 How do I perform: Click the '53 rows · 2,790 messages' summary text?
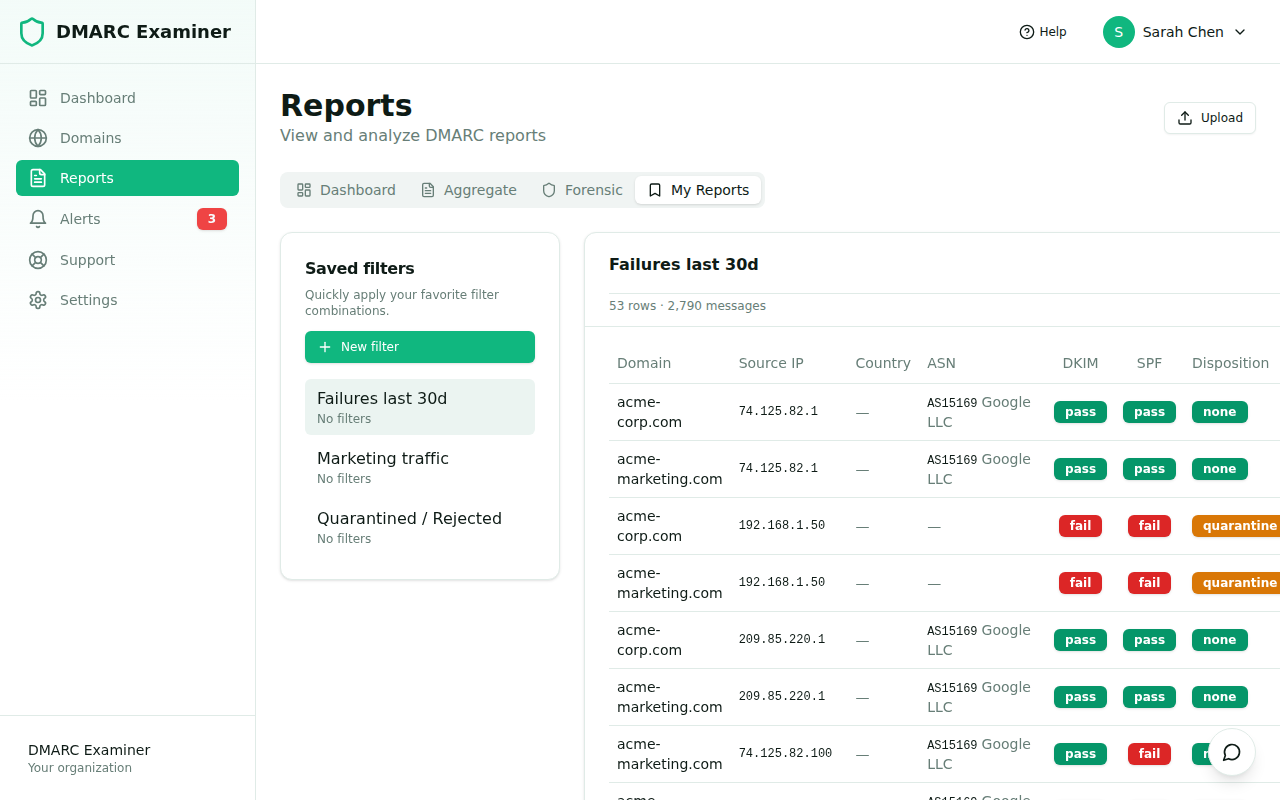687,306
